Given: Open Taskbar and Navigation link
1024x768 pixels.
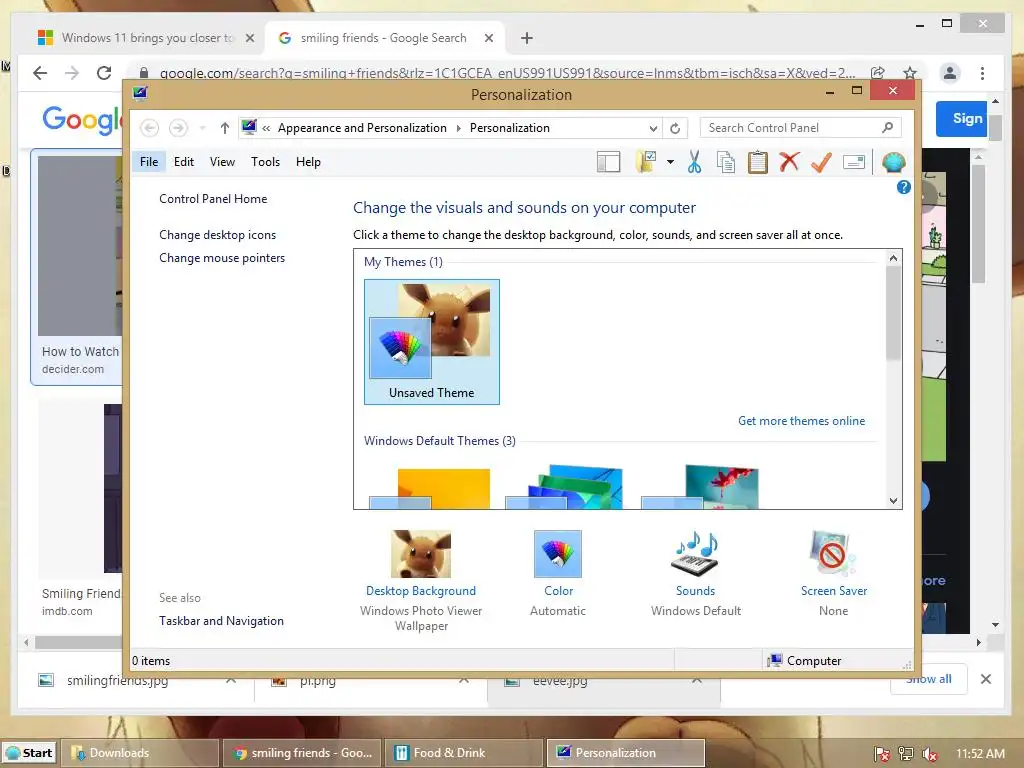Looking at the screenshot, I should 221,620.
